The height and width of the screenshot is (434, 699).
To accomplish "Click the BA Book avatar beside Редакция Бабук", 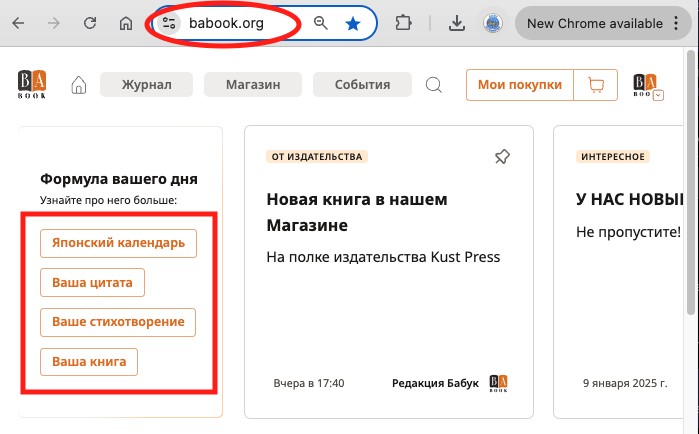I will click(498, 383).
